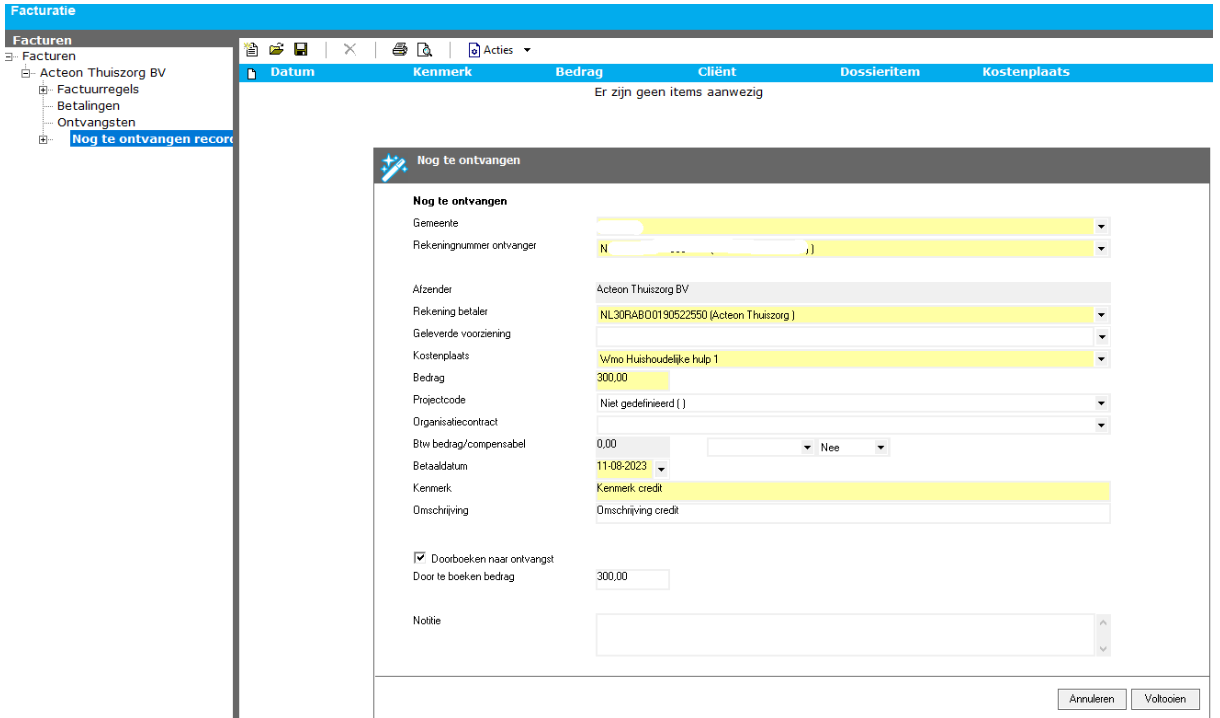Click the Annuleren button

coord(1092,698)
